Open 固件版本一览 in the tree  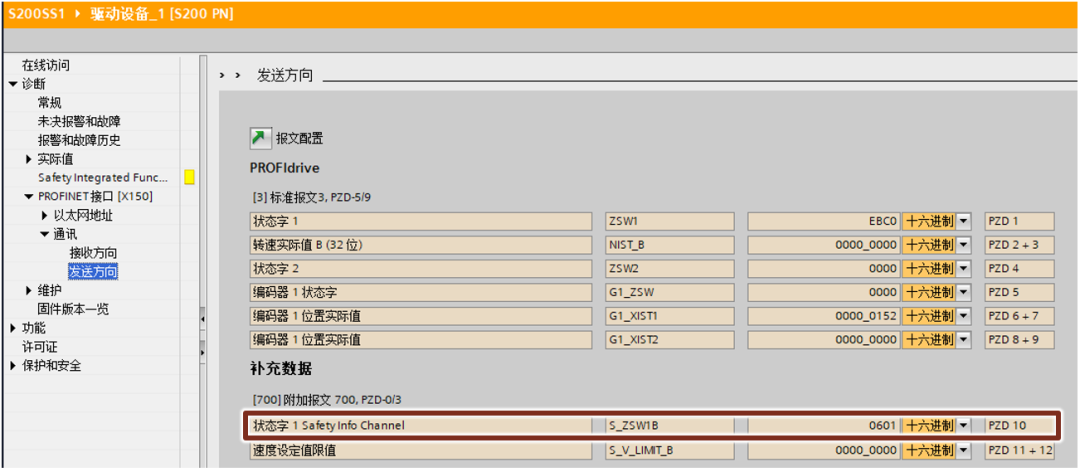[x=73, y=309]
